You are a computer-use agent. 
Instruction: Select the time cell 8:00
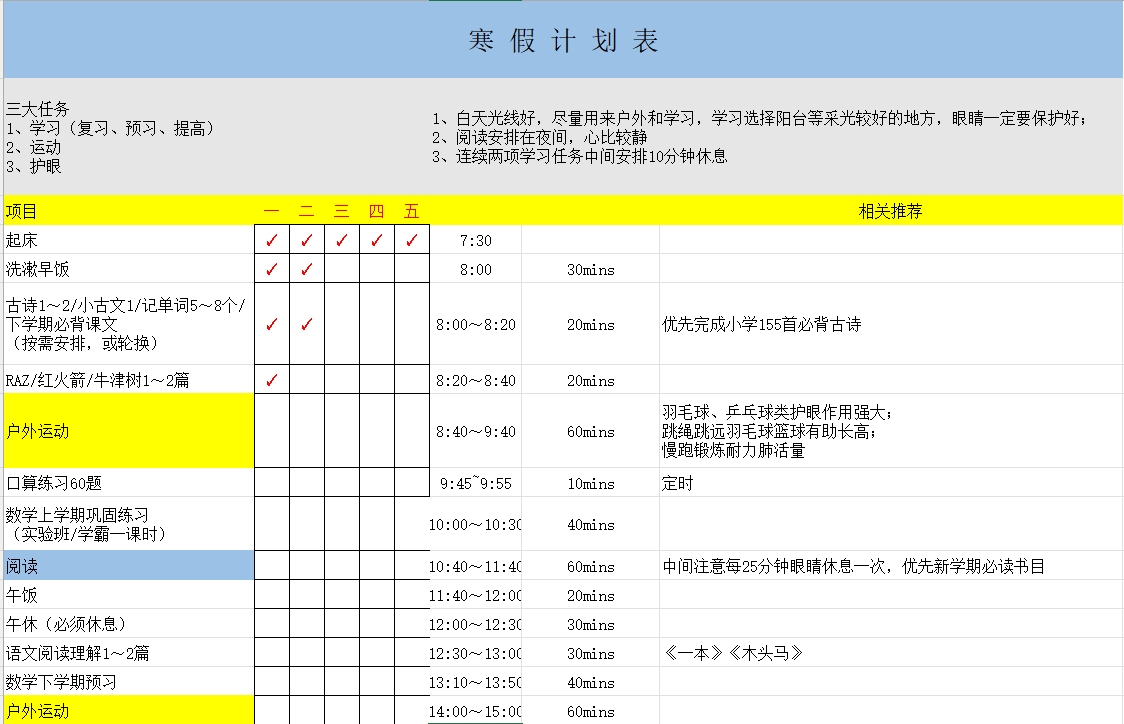pyautogui.click(x=476, y=269)
